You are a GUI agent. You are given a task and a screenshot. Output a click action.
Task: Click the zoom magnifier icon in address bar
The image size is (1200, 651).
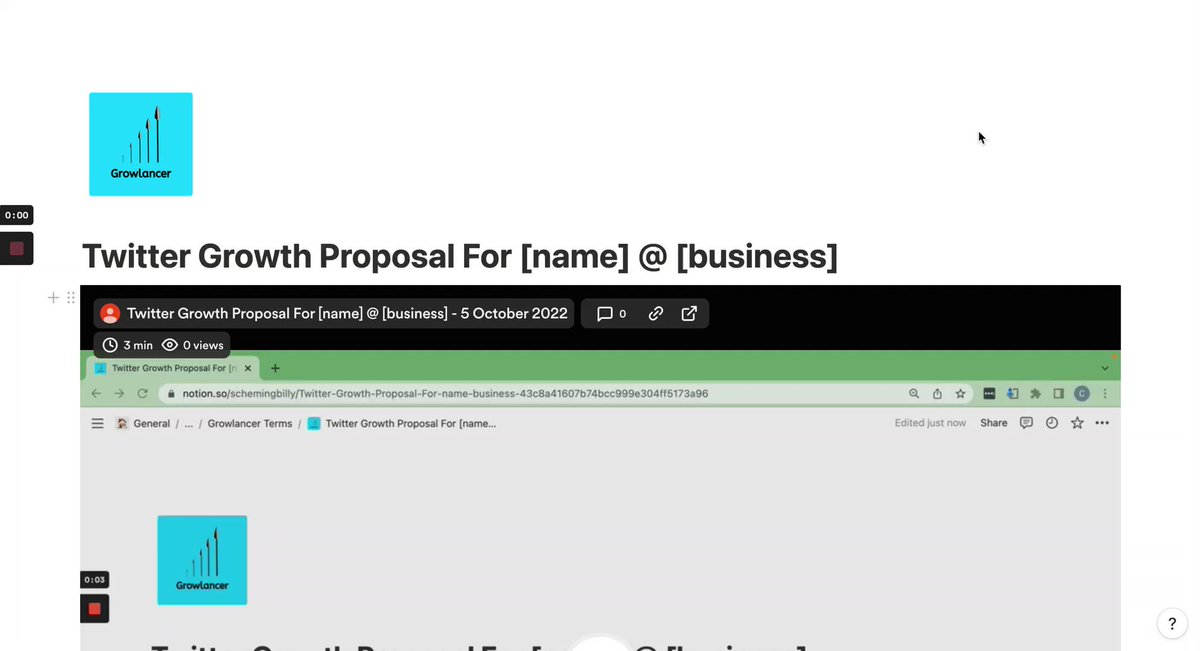click(914, 394)
